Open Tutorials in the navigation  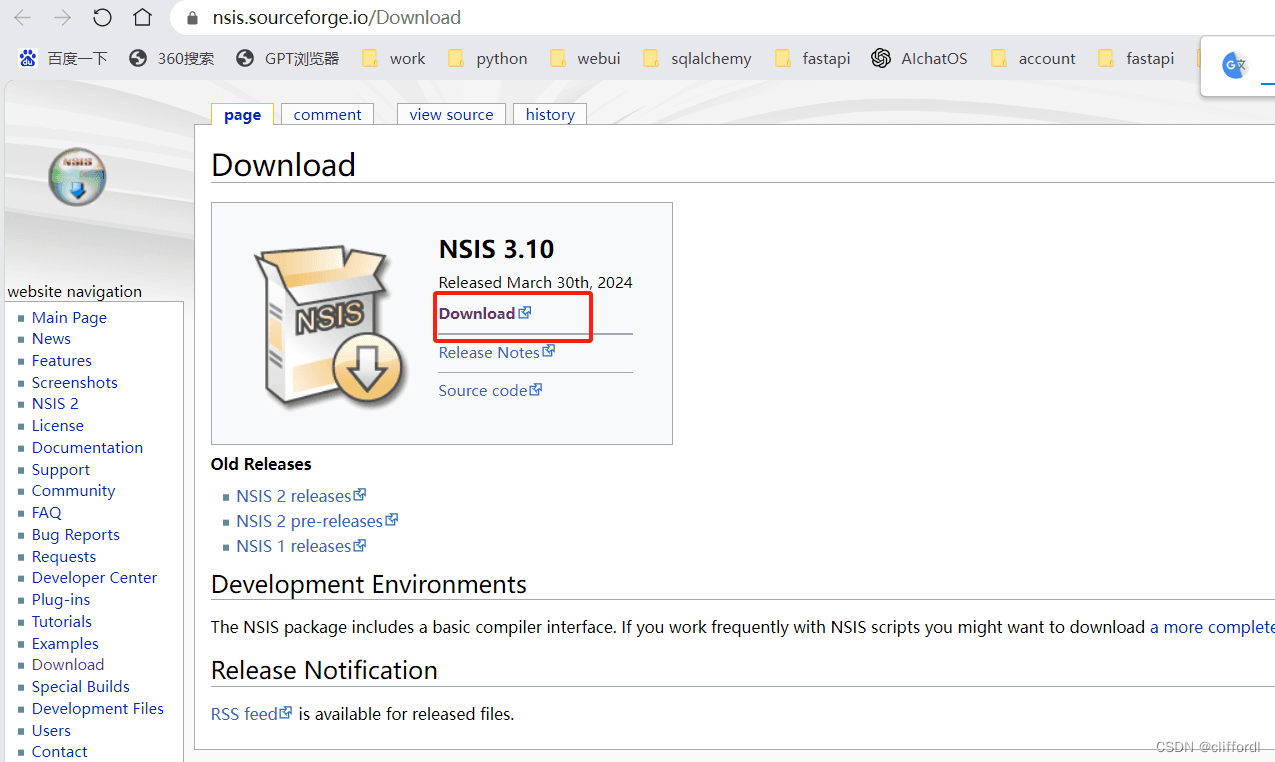tap(62, 622)
